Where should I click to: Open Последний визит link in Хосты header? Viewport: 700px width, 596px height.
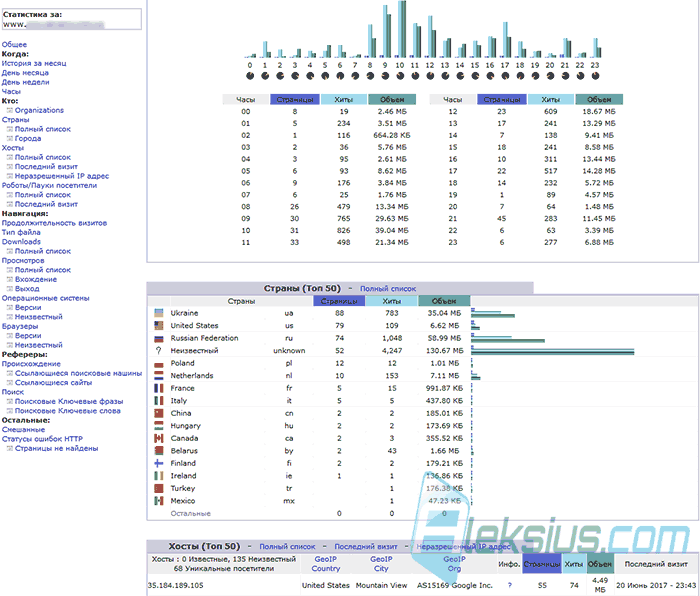coord(366,546)
